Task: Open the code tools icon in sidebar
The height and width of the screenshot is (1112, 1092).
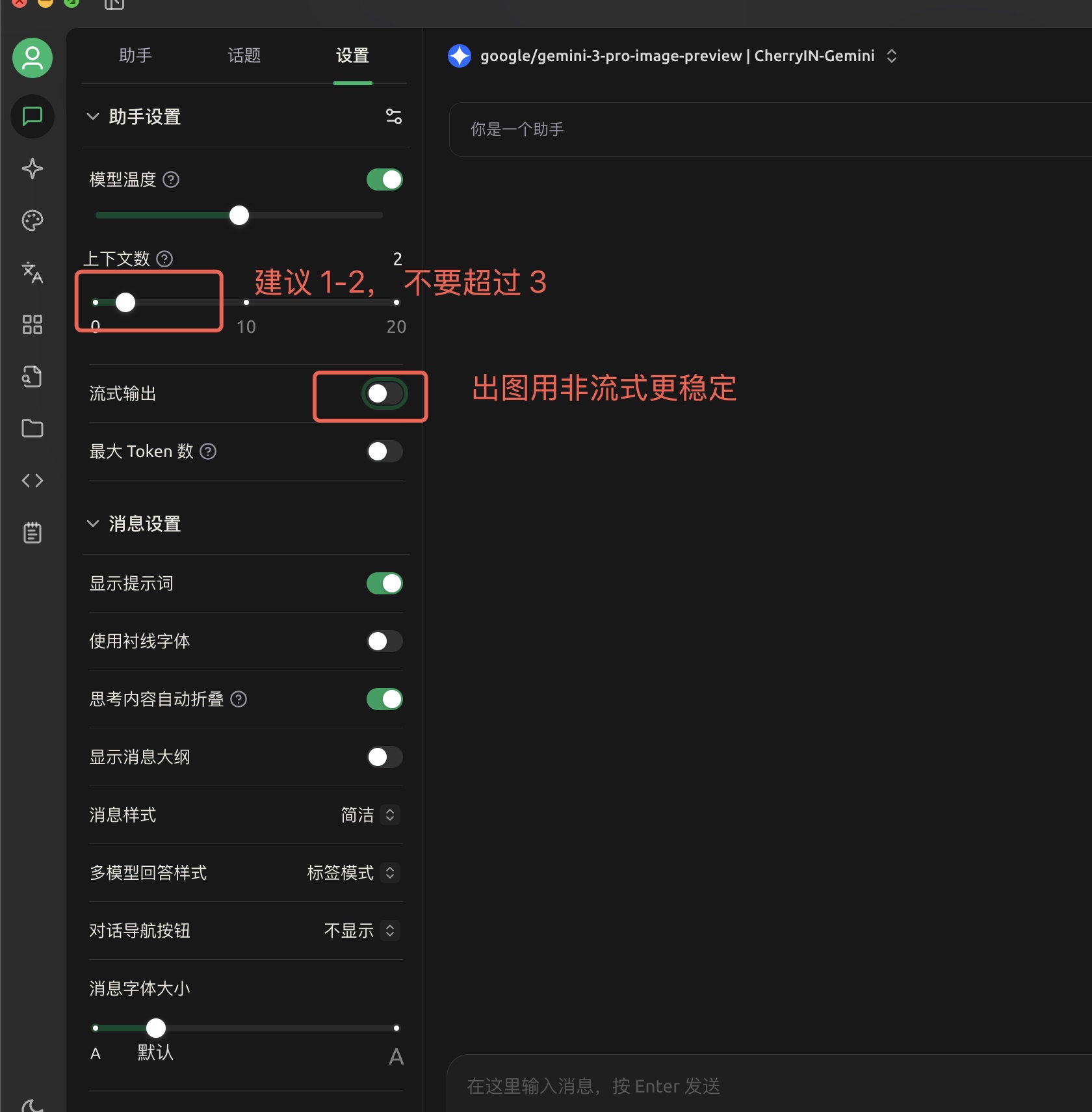Action: (x=32, y=481)
